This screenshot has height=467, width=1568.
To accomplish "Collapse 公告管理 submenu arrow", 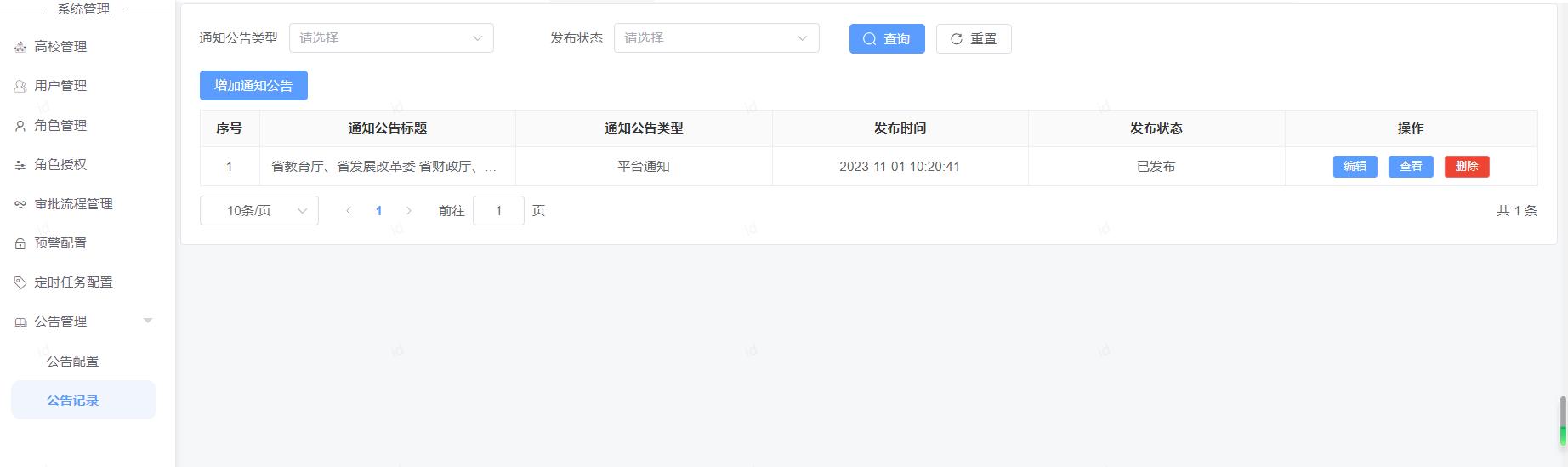I will pos(148,321).
